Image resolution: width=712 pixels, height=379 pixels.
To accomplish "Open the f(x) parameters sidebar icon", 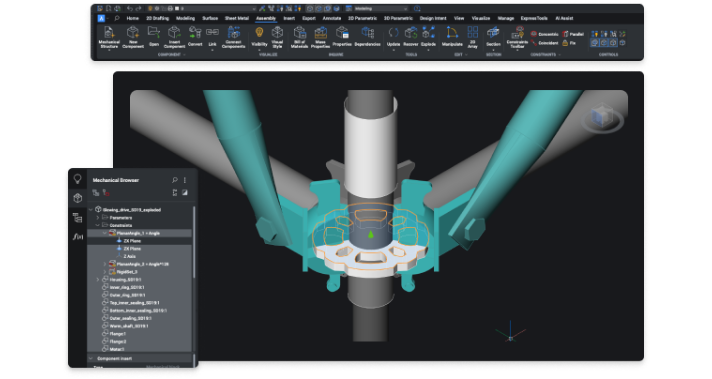I will coord(78,236).
